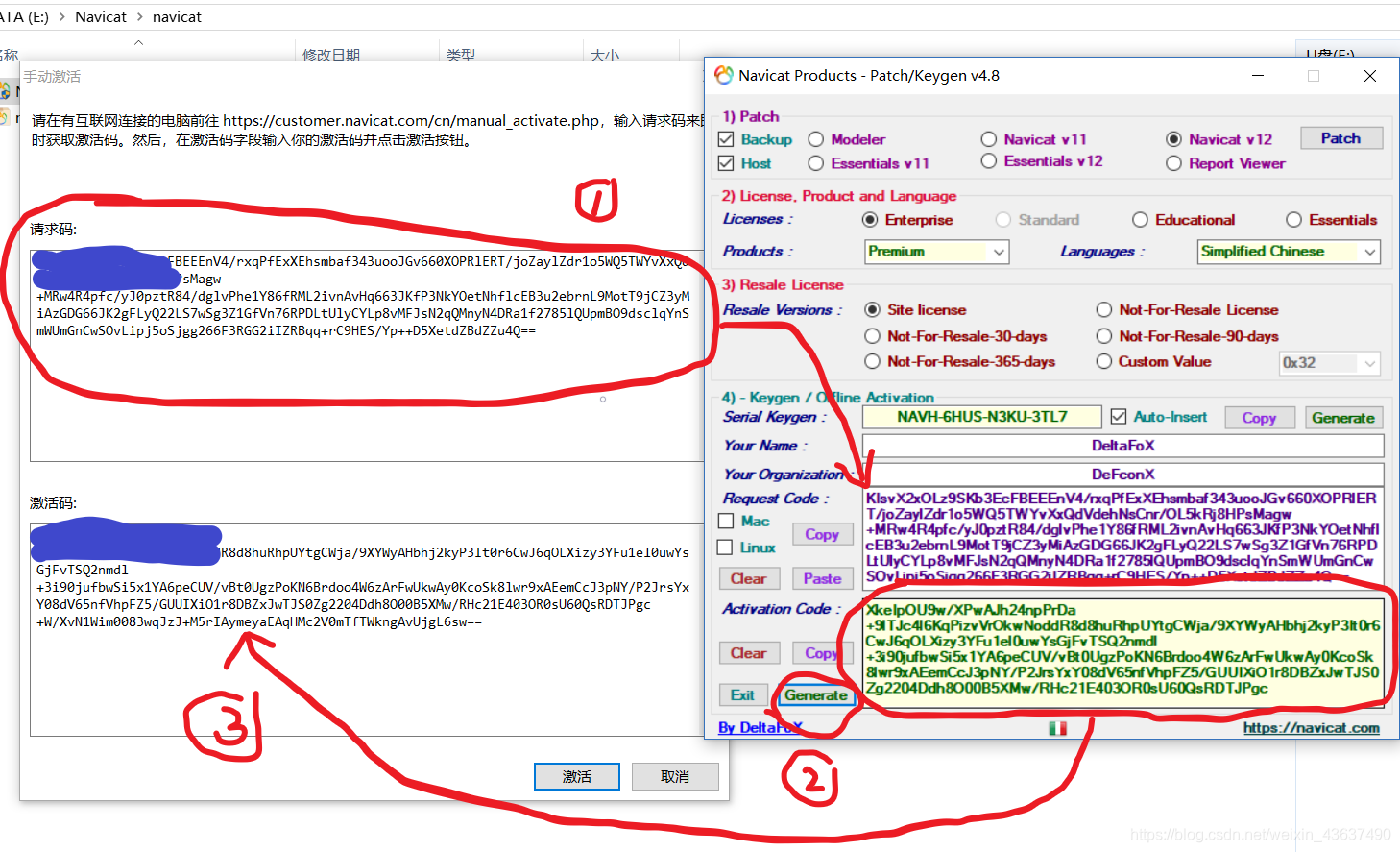Toggle the Linux checkbox
The width and height of the screenshot is (1400, 852).
click(726, 548)
